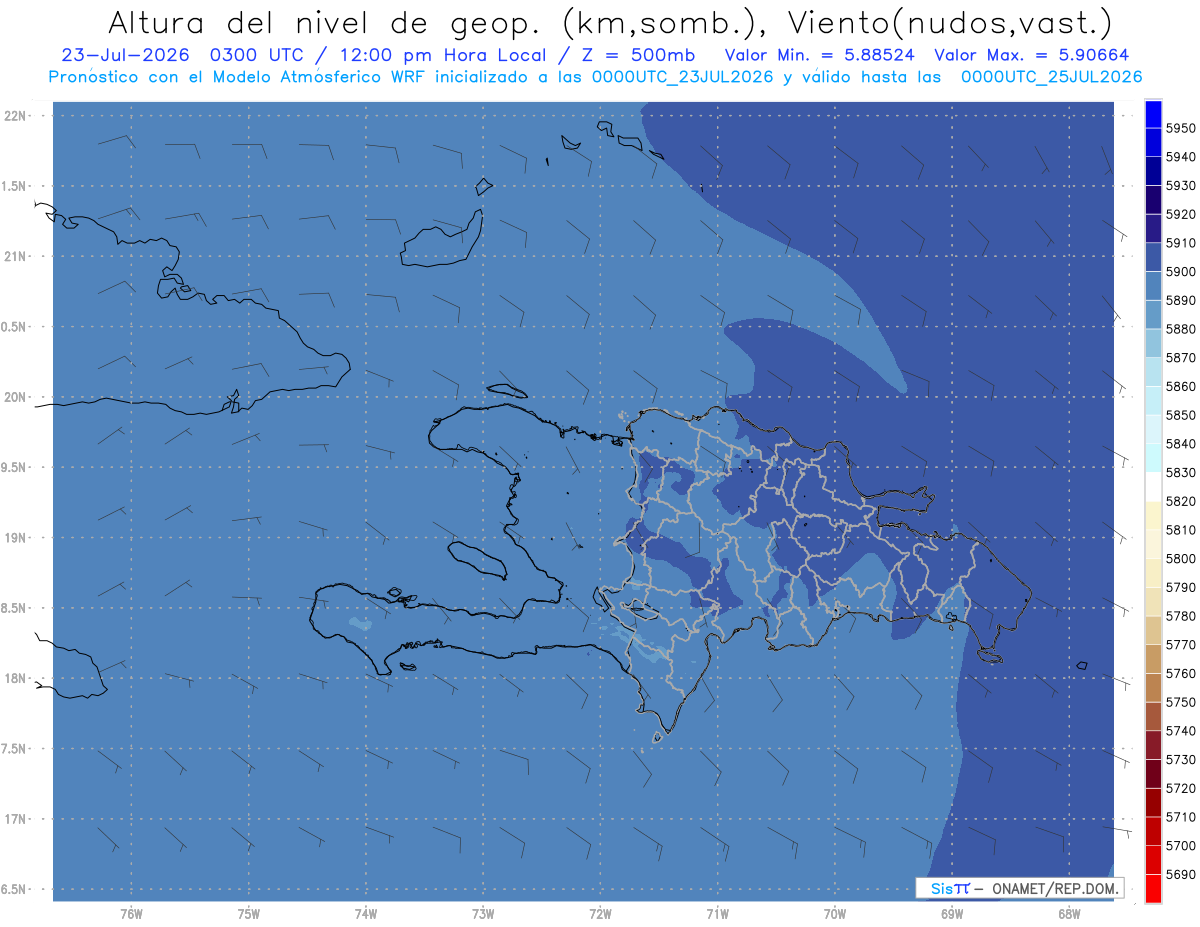Viewport: 1200px width, 927px height.
Task: Click the 5820 colorbar label
Action: (x=1180, y=501)
